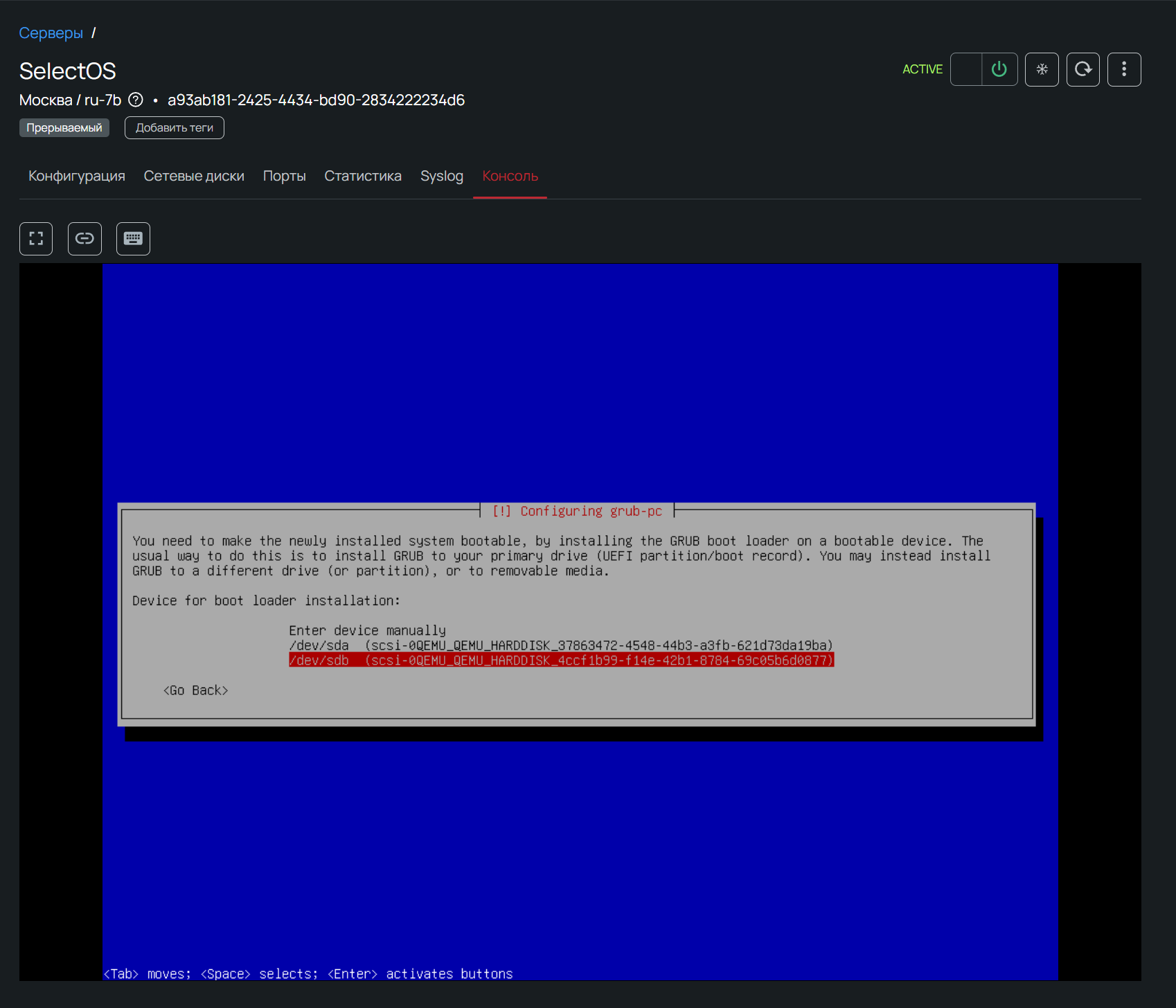Click the console link icon button

pos(84,239)
